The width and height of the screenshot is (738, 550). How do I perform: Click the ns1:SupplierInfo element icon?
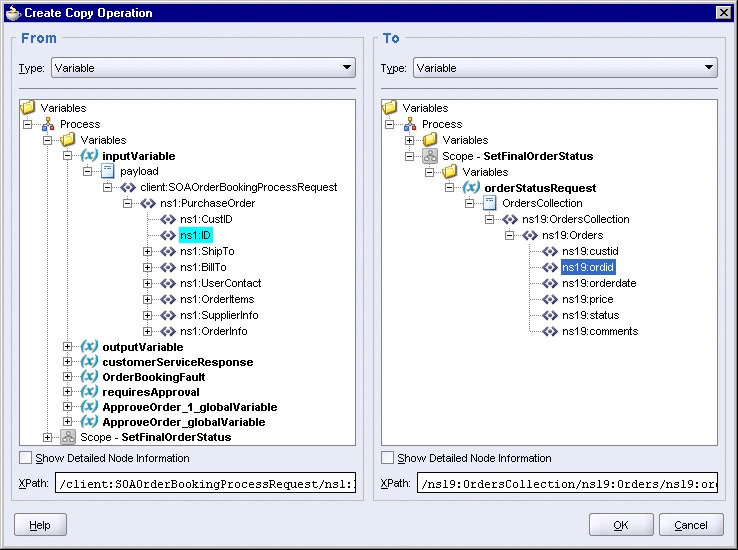coord(168,315)
